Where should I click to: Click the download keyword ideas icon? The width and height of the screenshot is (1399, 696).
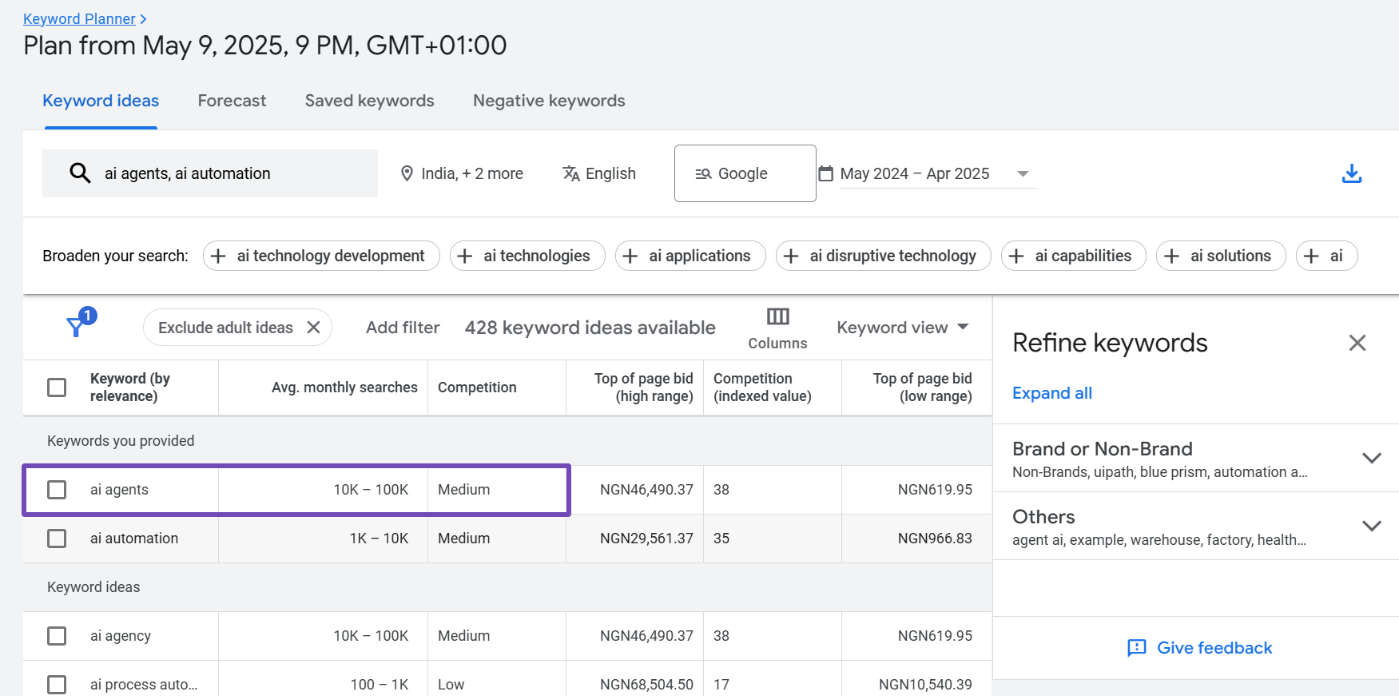1351,174
